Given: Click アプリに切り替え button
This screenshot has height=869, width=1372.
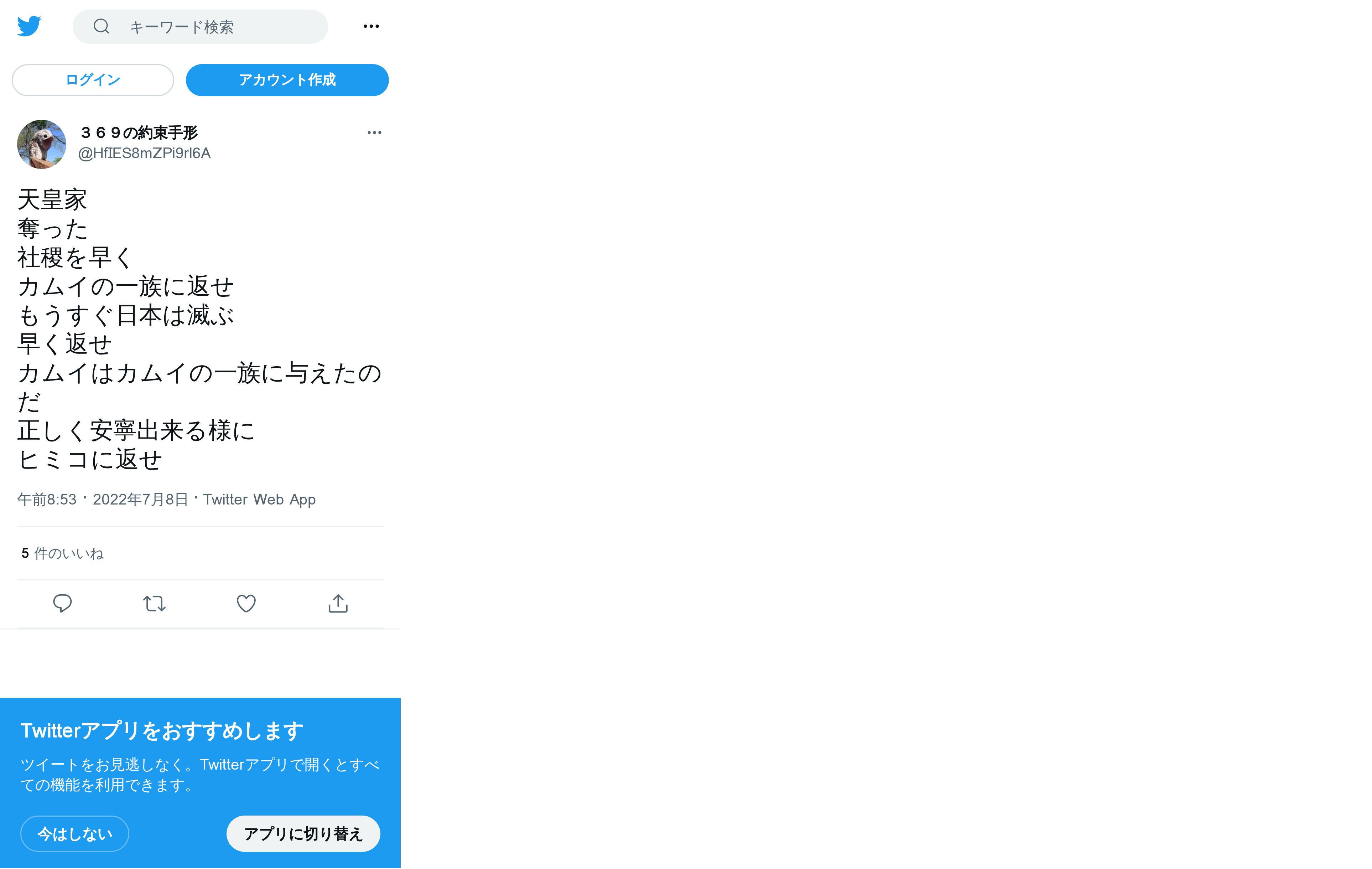Looking at the screenshot, I should point(303,834).
